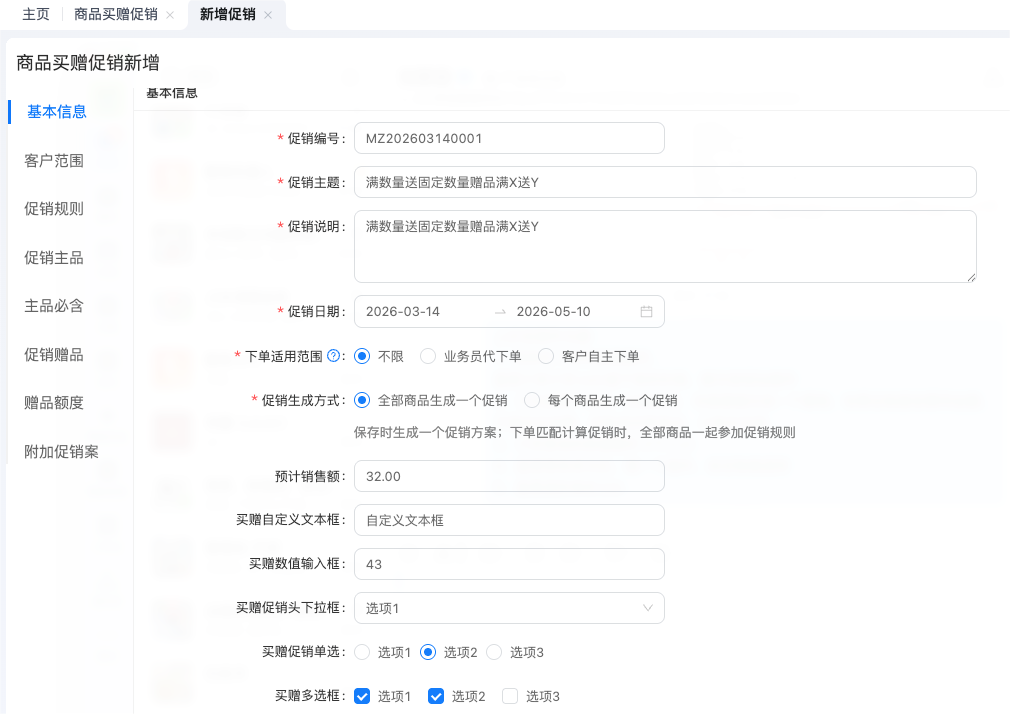The width and height of the screenshot is (1010, 714).
Task: Go to 促销赠品 section in sidebar
Action: click(x=54, y=354)
